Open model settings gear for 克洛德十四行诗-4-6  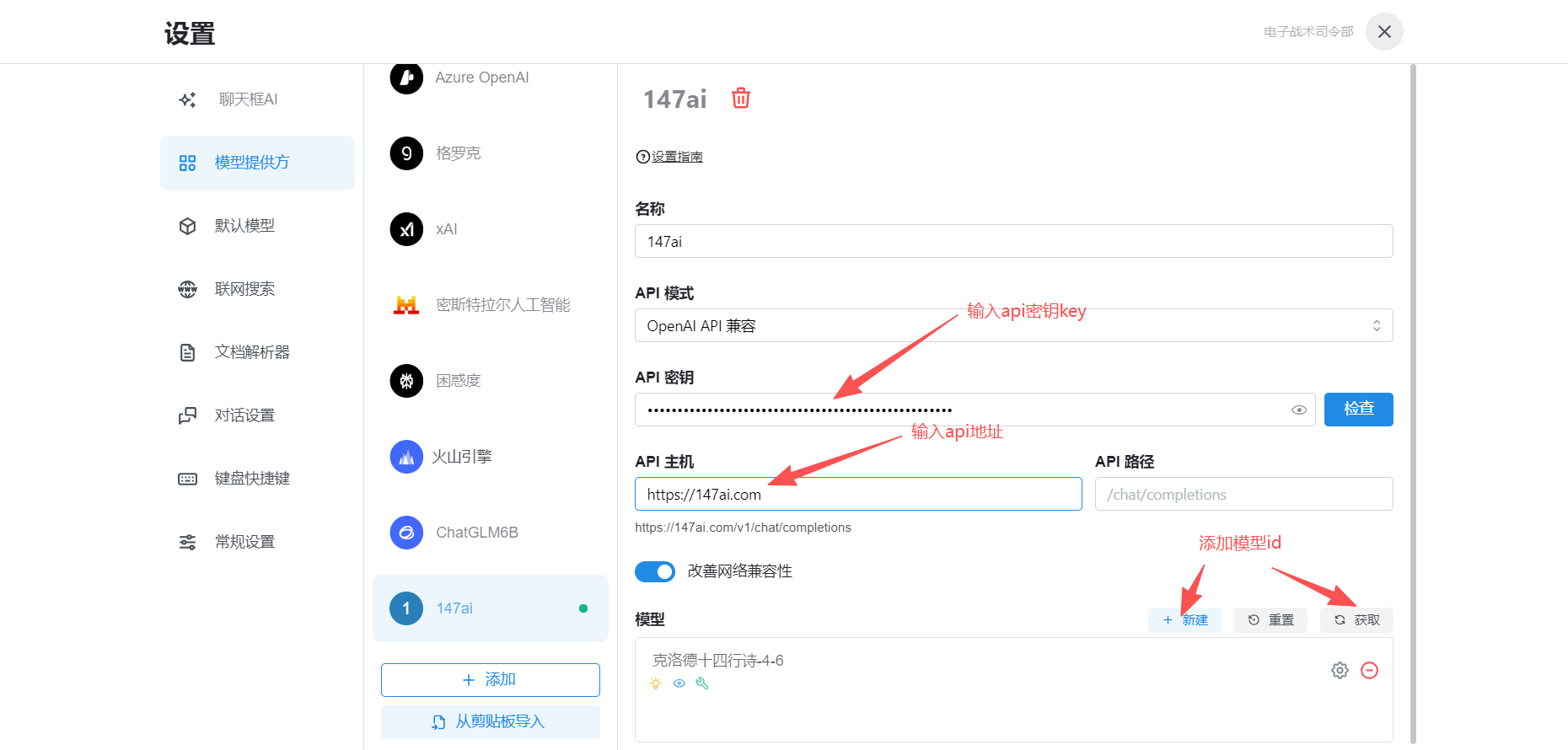1340,670
